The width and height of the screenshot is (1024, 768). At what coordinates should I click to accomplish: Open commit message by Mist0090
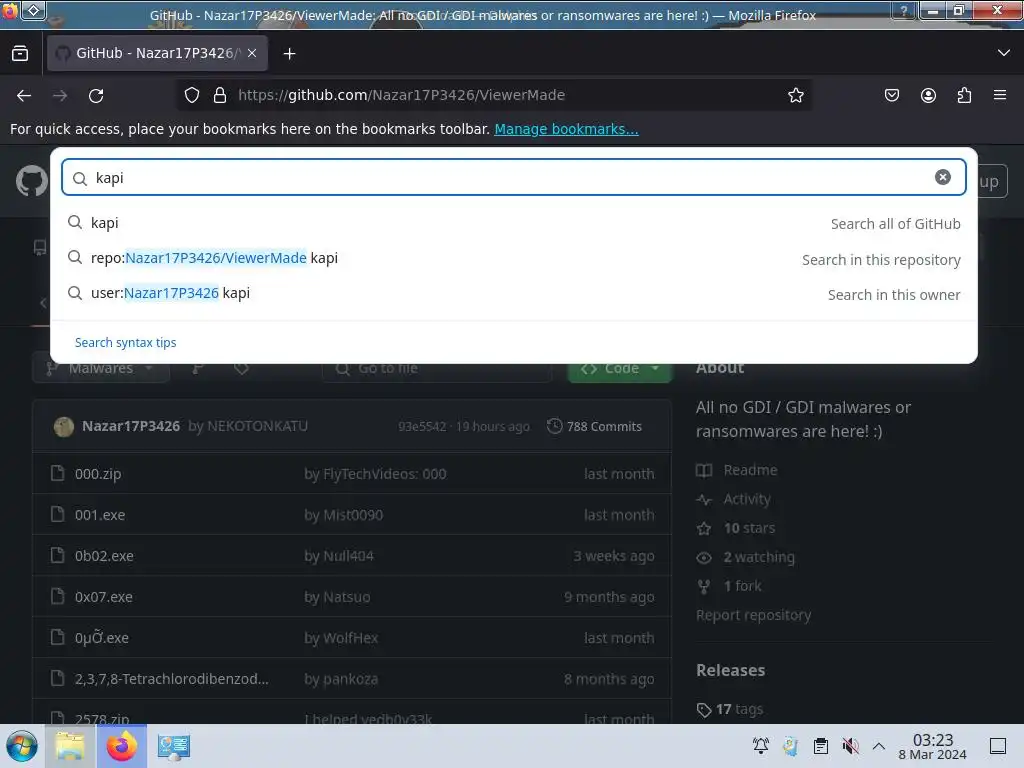tap(344, 515)
